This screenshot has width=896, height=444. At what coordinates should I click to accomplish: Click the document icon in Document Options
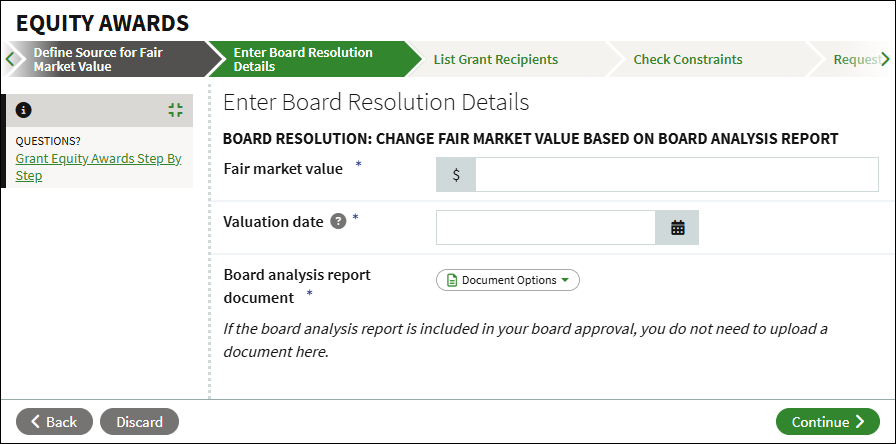point(451,281)
